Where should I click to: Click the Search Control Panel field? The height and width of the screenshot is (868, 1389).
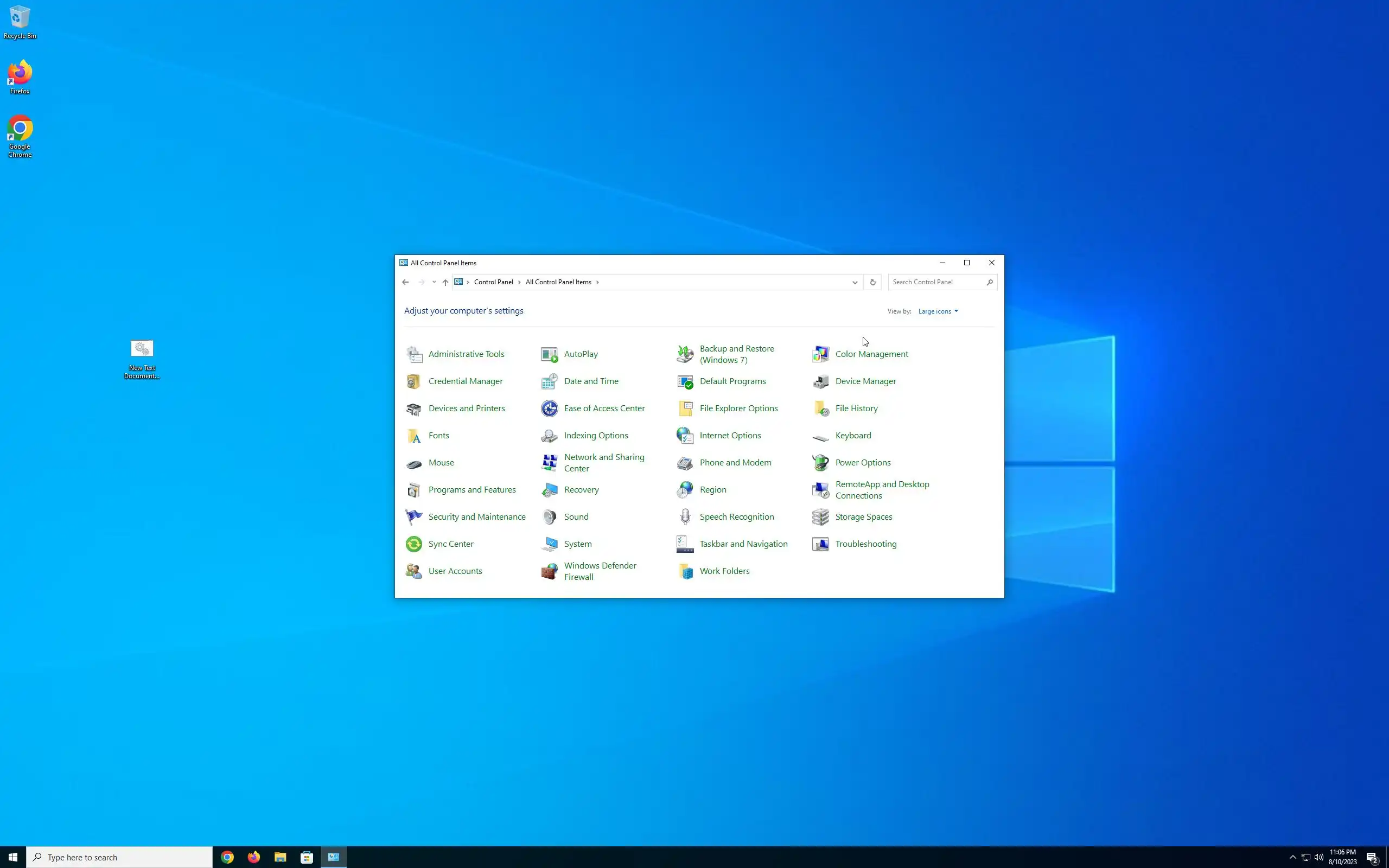click(x=936, y=282)
